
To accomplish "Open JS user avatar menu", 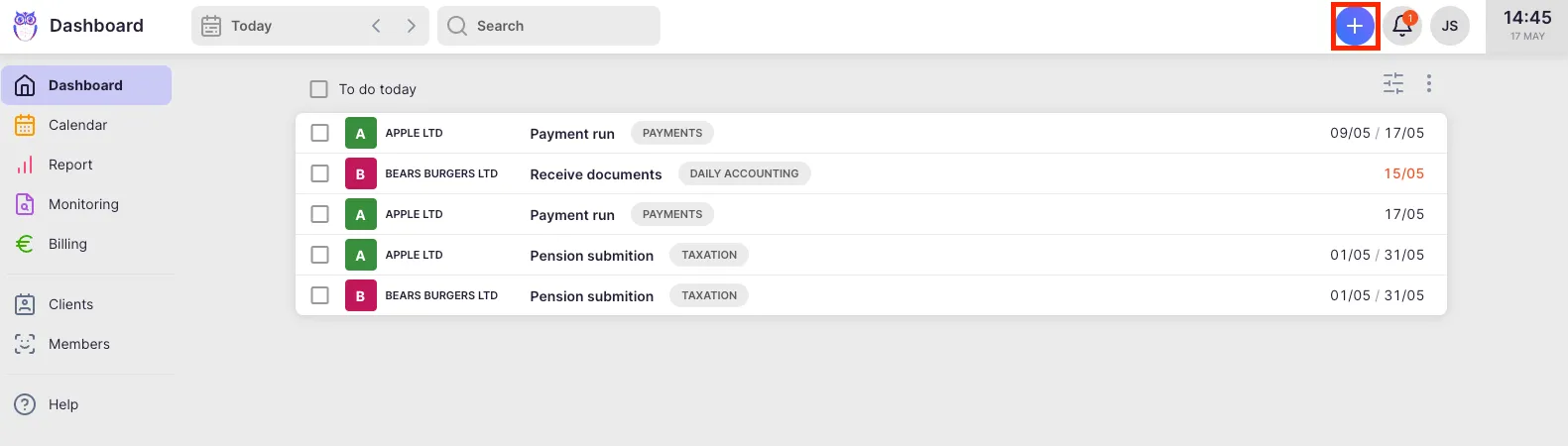I will [1450, 26].
